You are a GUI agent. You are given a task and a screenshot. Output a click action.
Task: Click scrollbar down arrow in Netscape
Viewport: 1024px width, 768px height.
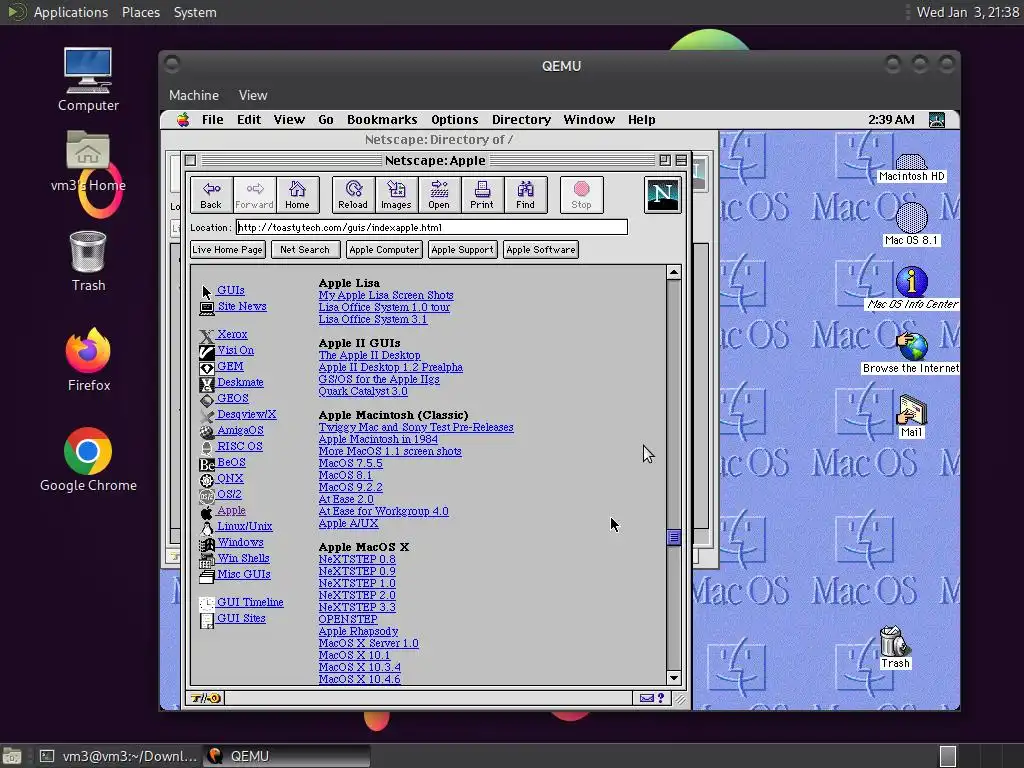coord(674,677)
